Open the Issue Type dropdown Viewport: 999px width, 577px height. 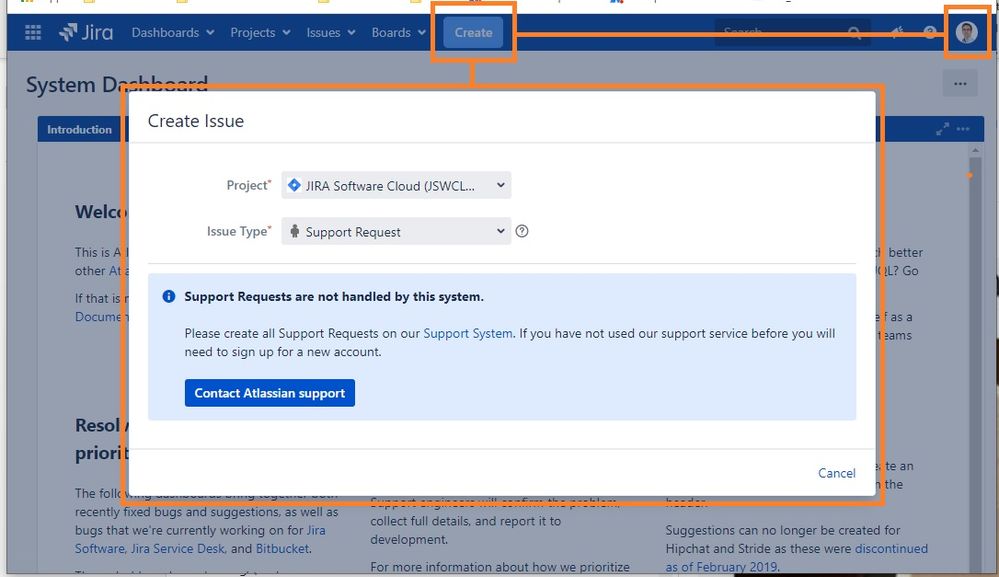coord(396,231)
